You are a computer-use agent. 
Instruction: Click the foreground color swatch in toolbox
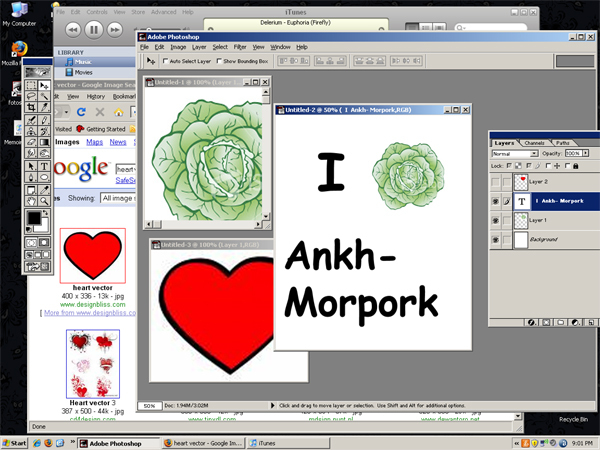34,217
